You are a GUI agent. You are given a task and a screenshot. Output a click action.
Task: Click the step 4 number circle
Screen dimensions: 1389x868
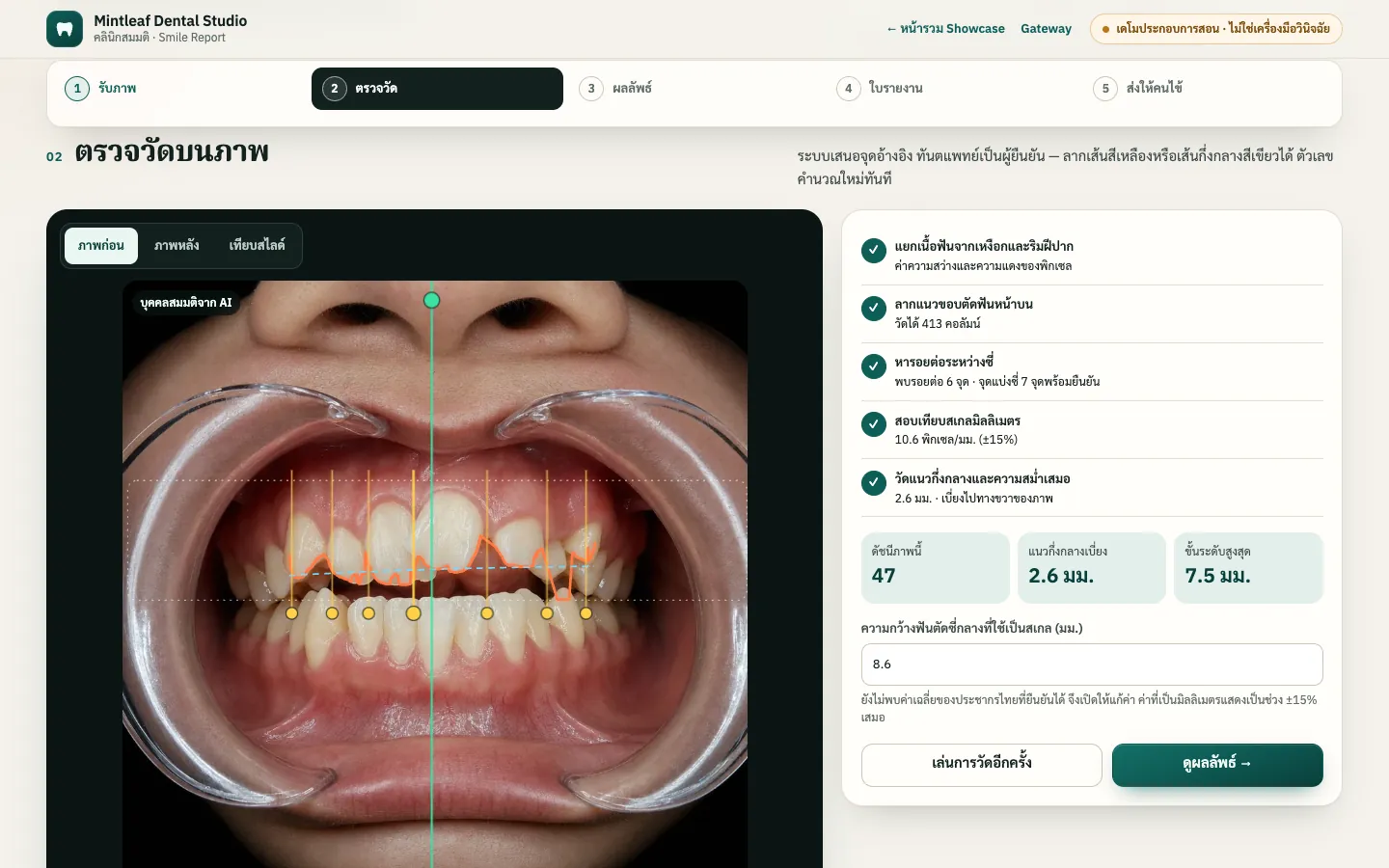coord(849,89)
